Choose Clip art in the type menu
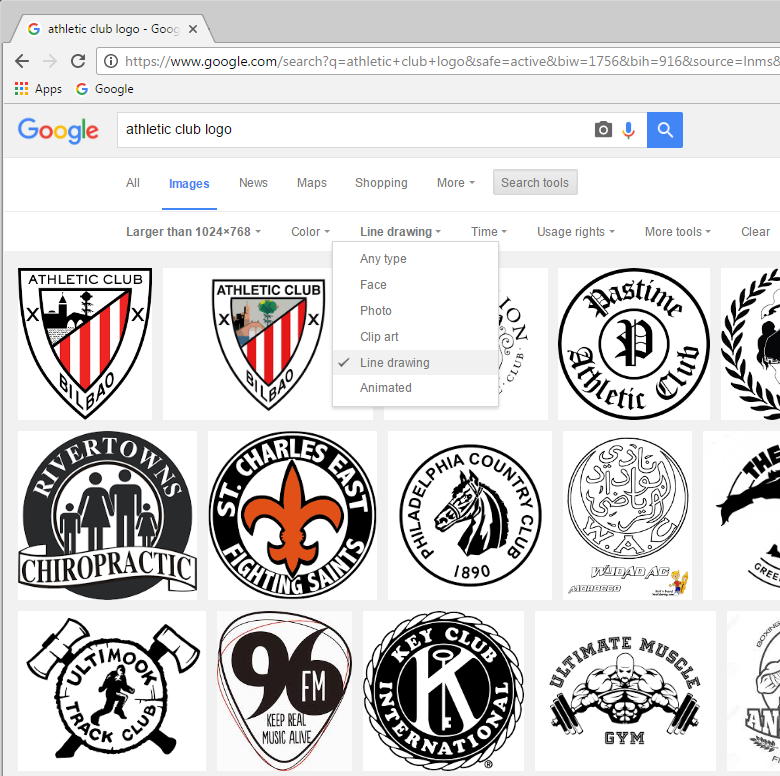This screenshot has width=780, height=776. (415, 337)
